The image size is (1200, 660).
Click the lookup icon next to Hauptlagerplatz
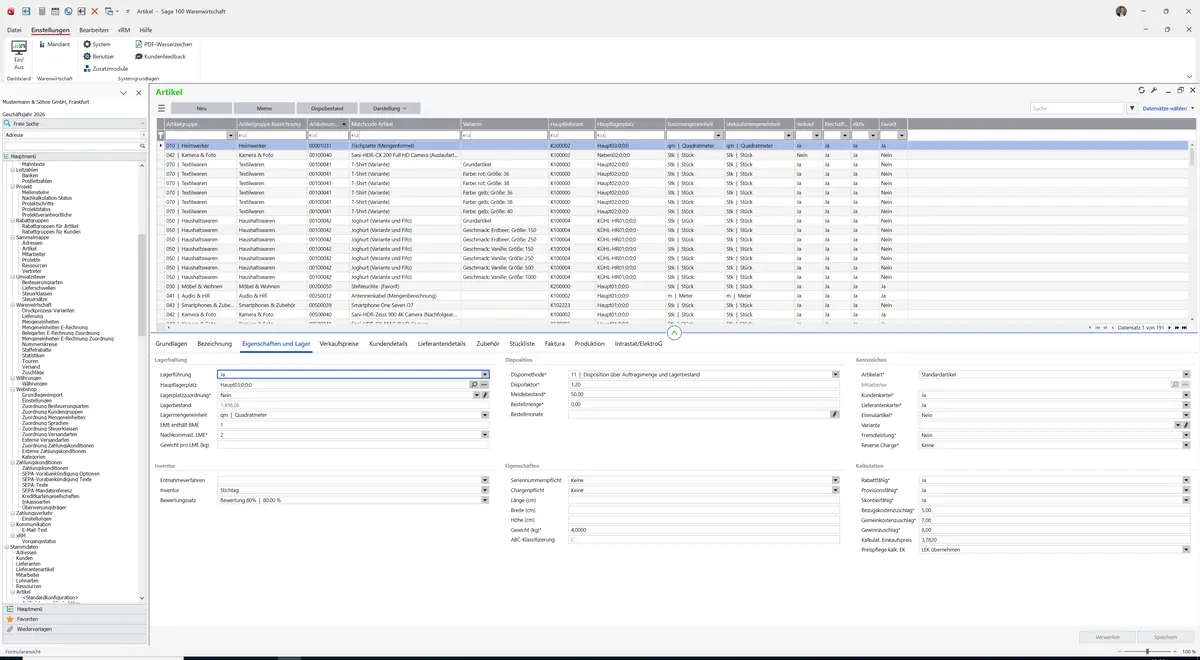pyautogui.click(x=474, y=385)
